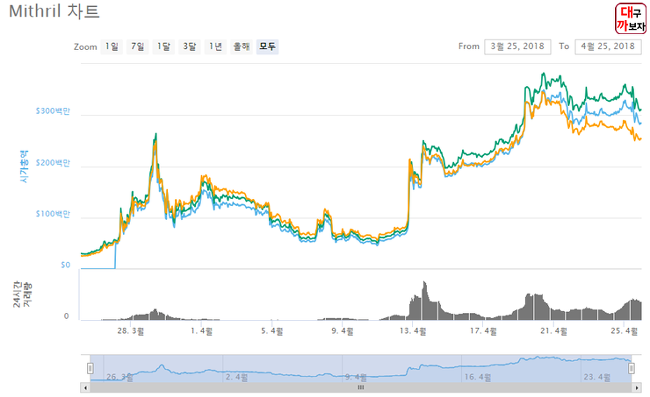Select the 1달 zoom range button
This screenshot has height=397, width=650.
click(163, 47)
